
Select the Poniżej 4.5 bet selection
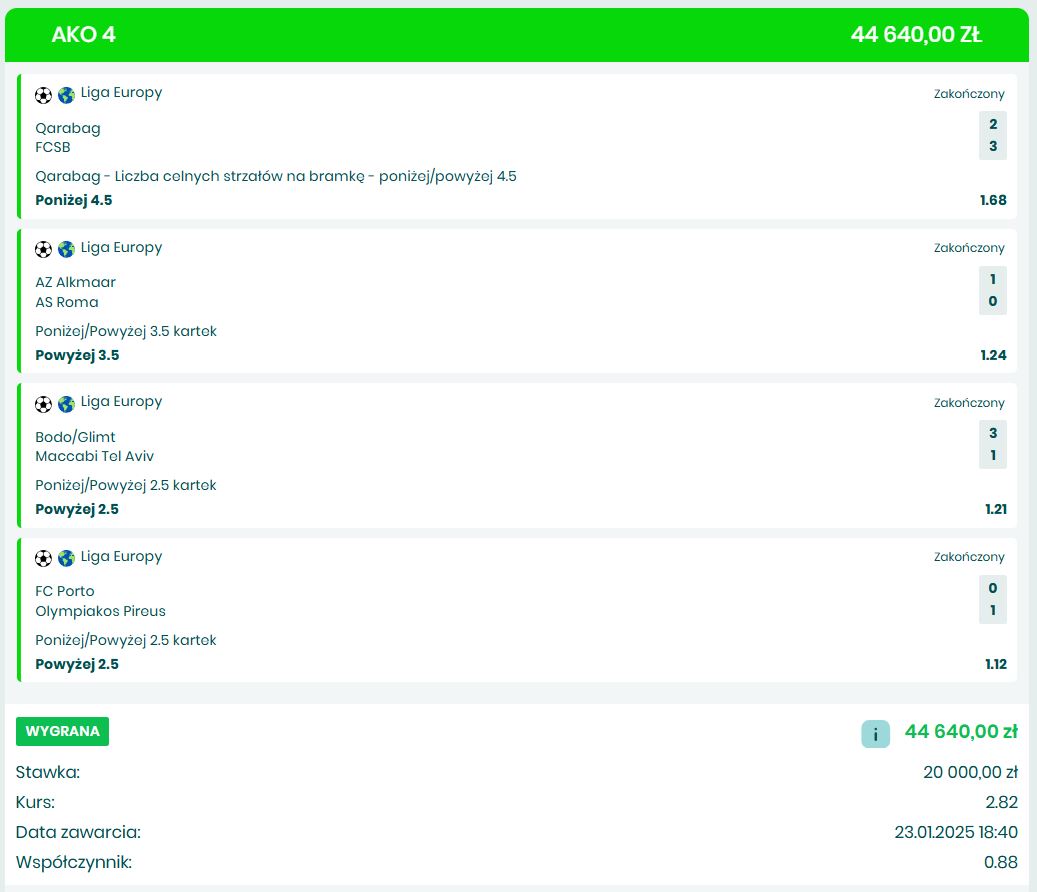[74, 200]
